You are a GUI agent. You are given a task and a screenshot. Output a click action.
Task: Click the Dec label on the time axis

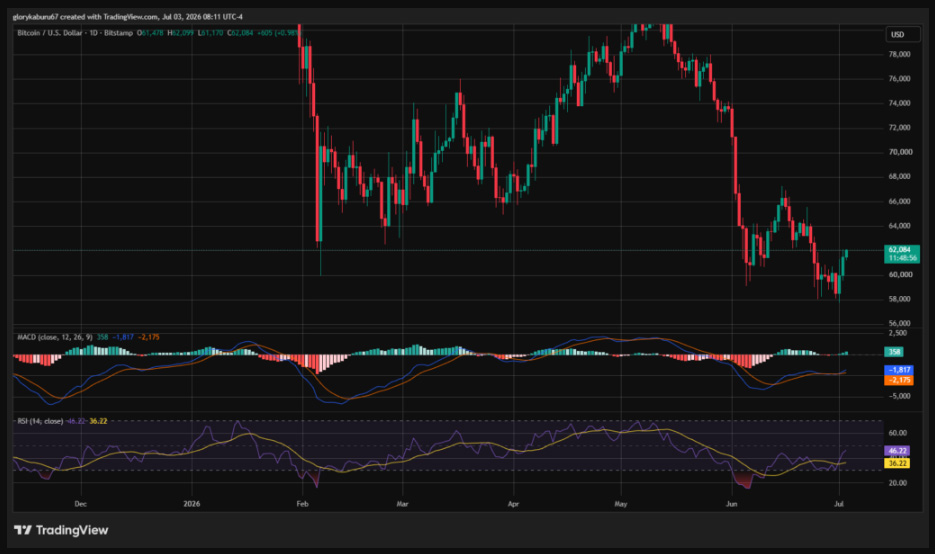click(x=81, y=504)
